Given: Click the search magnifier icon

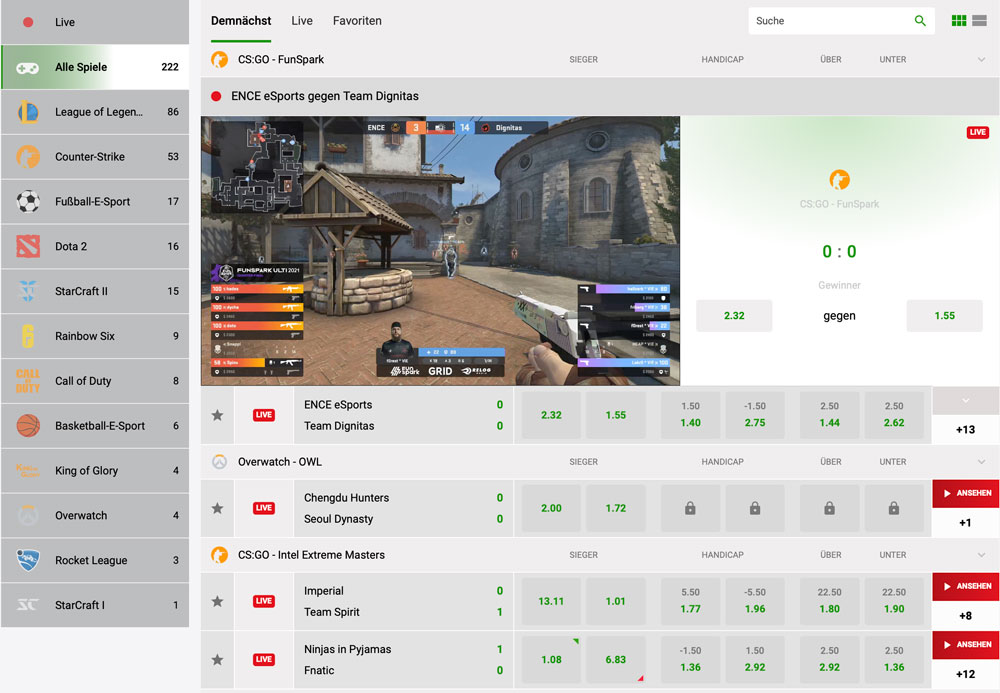Looking at the screenshot, I should click(x=920, y=21).
